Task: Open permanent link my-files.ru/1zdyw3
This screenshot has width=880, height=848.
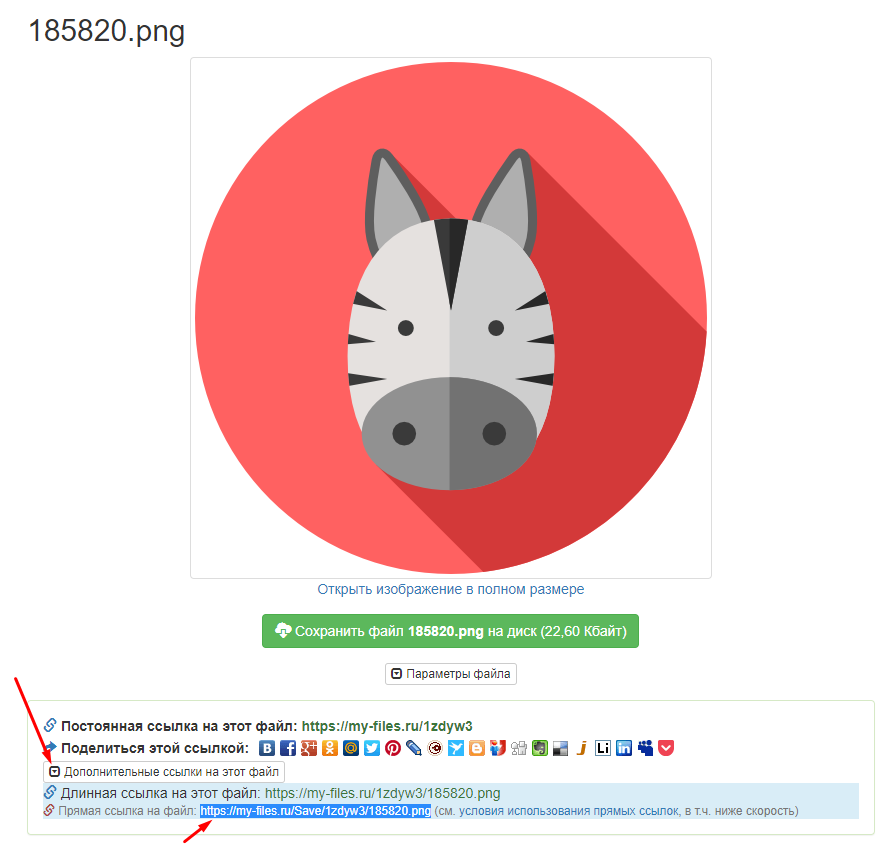Action: tap(387, 726)
